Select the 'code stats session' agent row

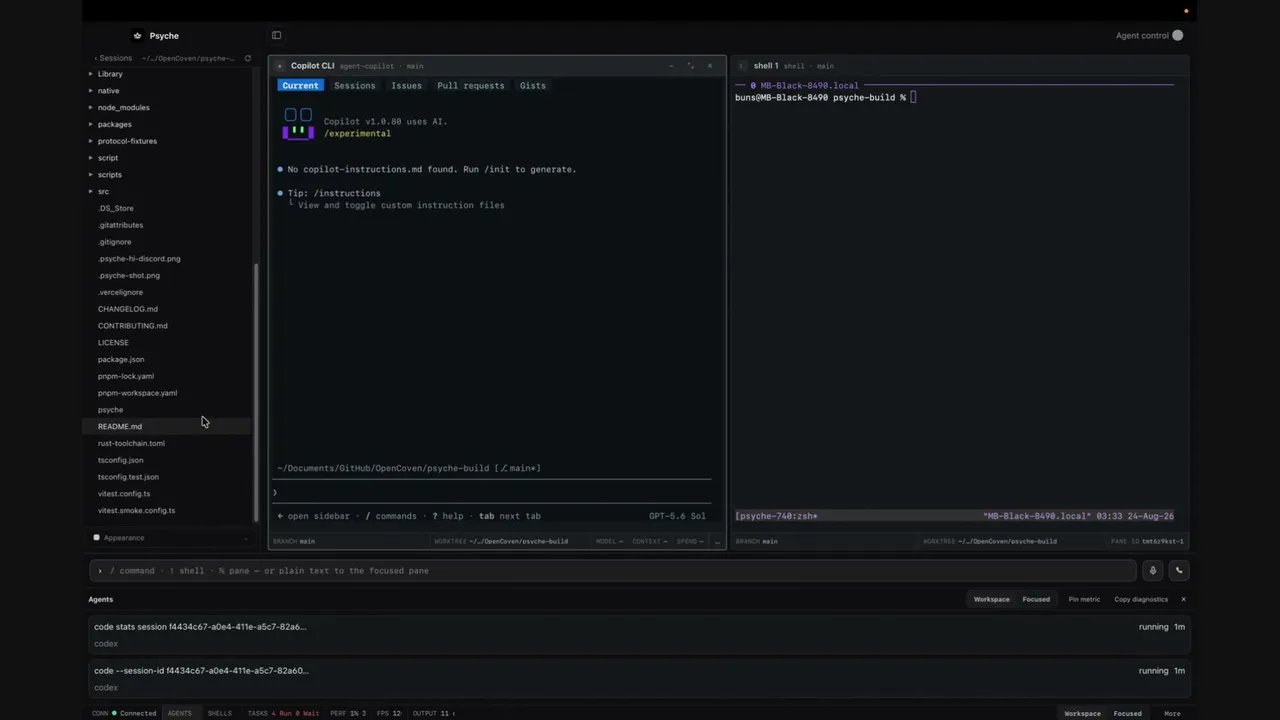(x=639, y=635)
